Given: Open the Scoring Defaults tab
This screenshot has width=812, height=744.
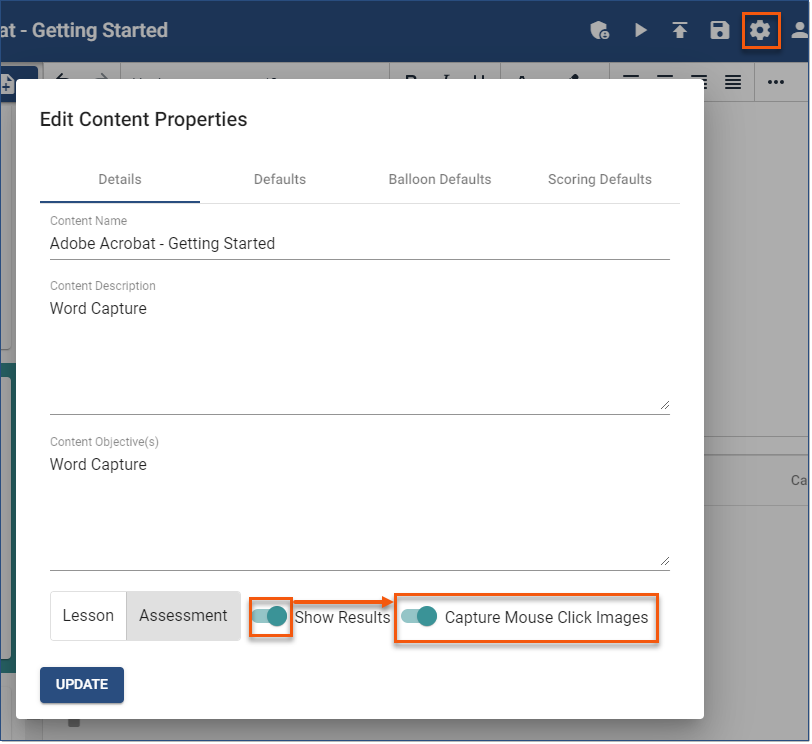Looking at the screenshot, I should [600, 179].
